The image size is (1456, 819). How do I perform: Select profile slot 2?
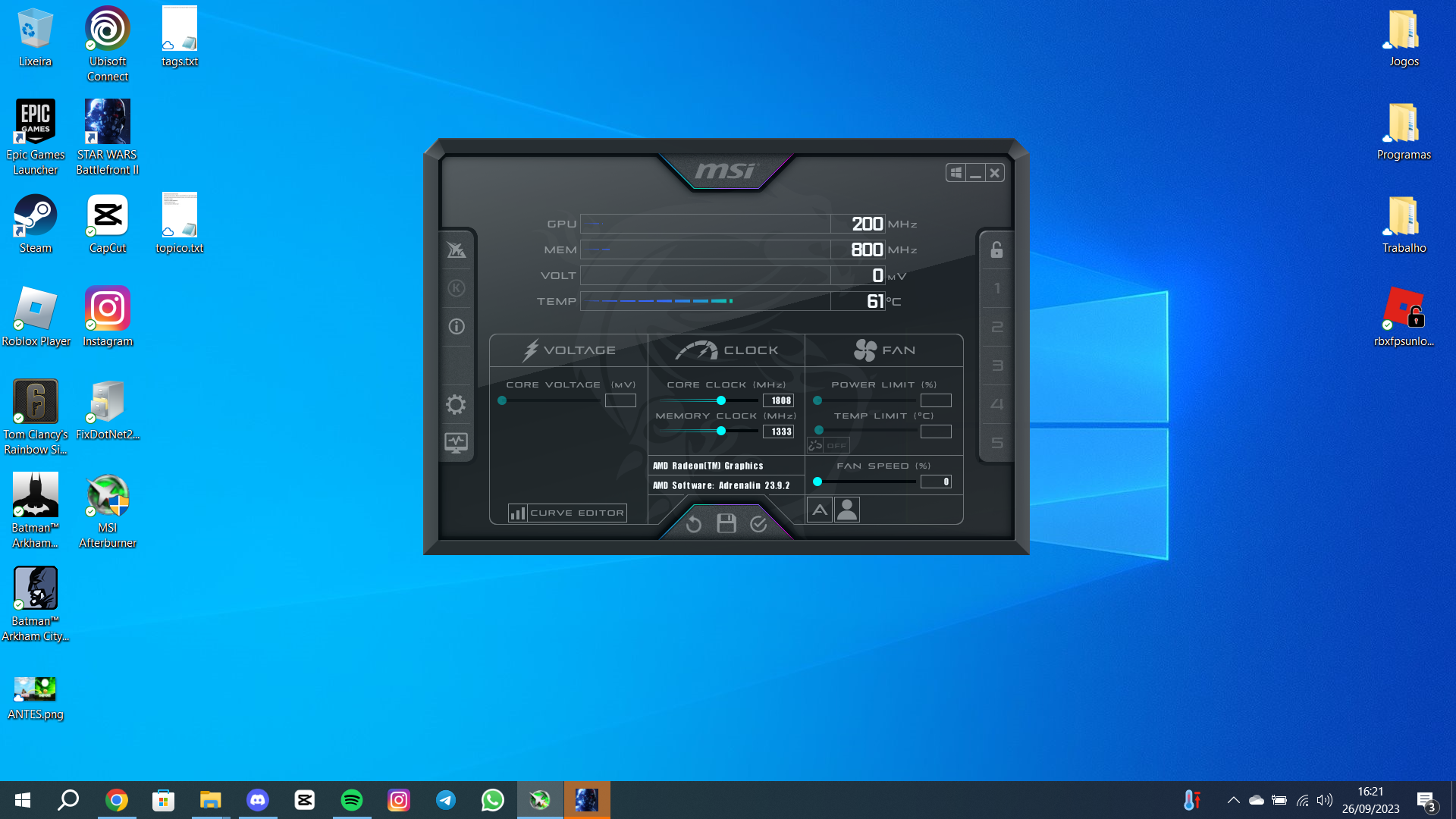pyautogui.click(x=996, y=327)
